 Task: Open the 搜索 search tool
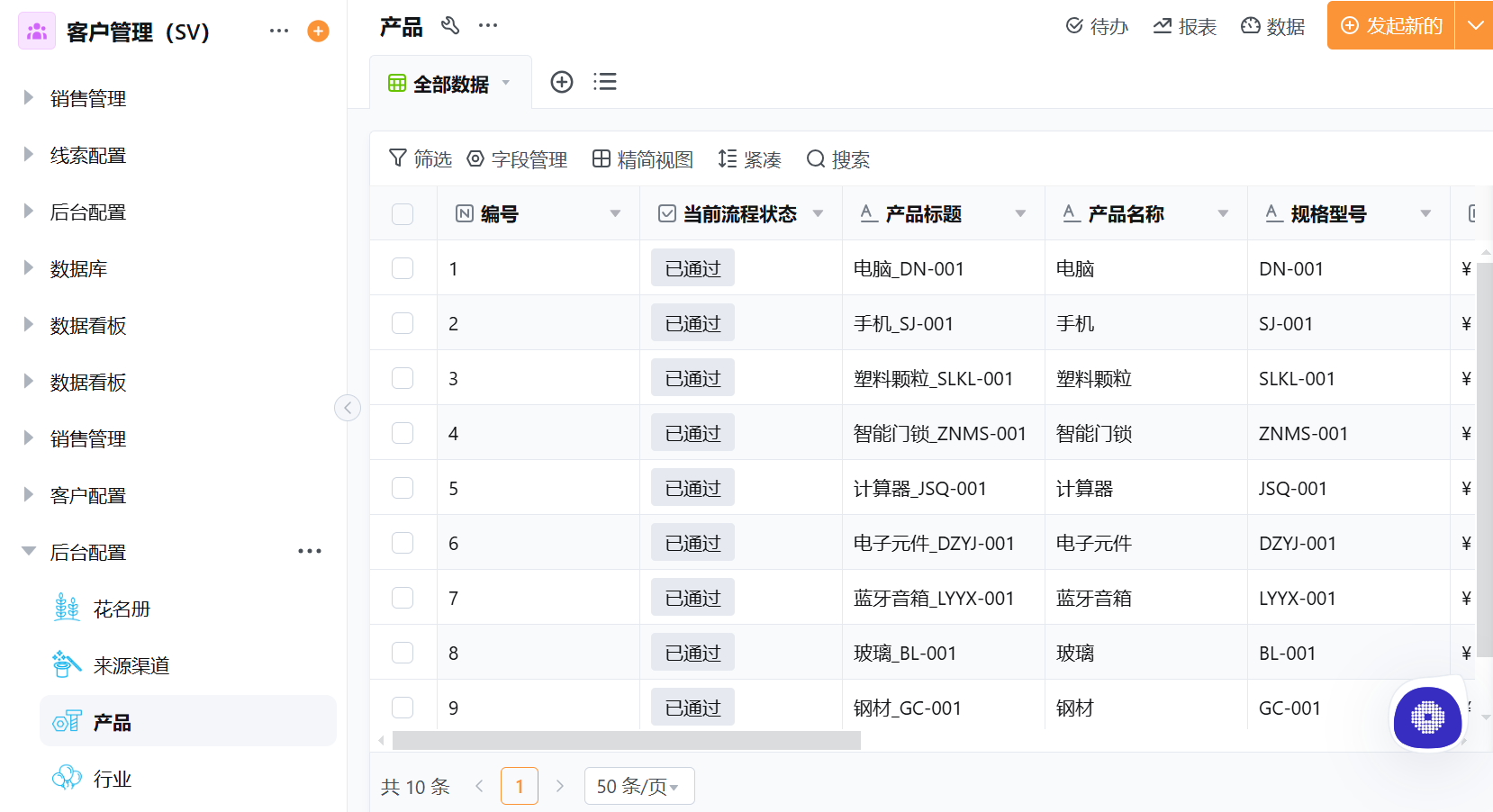[x=816, y=158]
